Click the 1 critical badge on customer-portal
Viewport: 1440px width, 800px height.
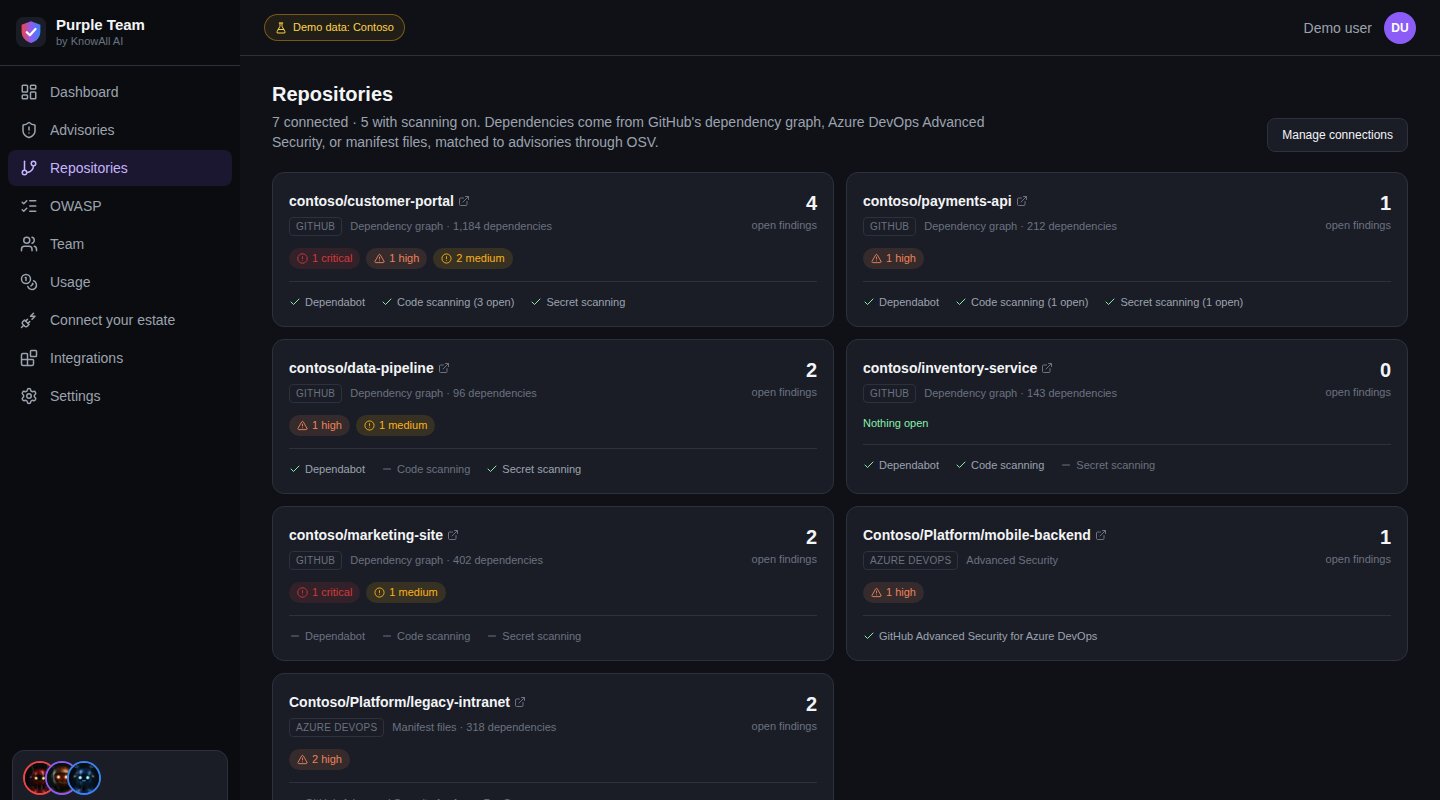point(324,258)
